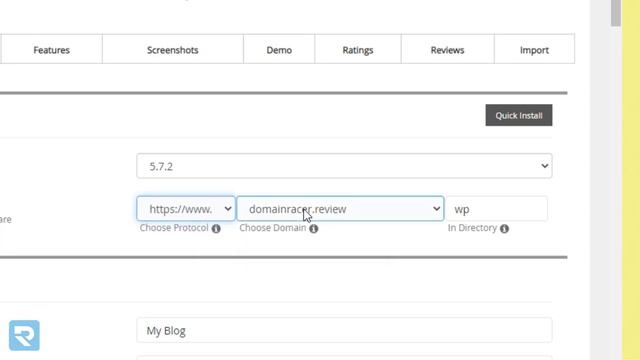This screenshot has width=640, height=360.
Task: Click the Choose Protocol info icon
Action: click(216, 229)
